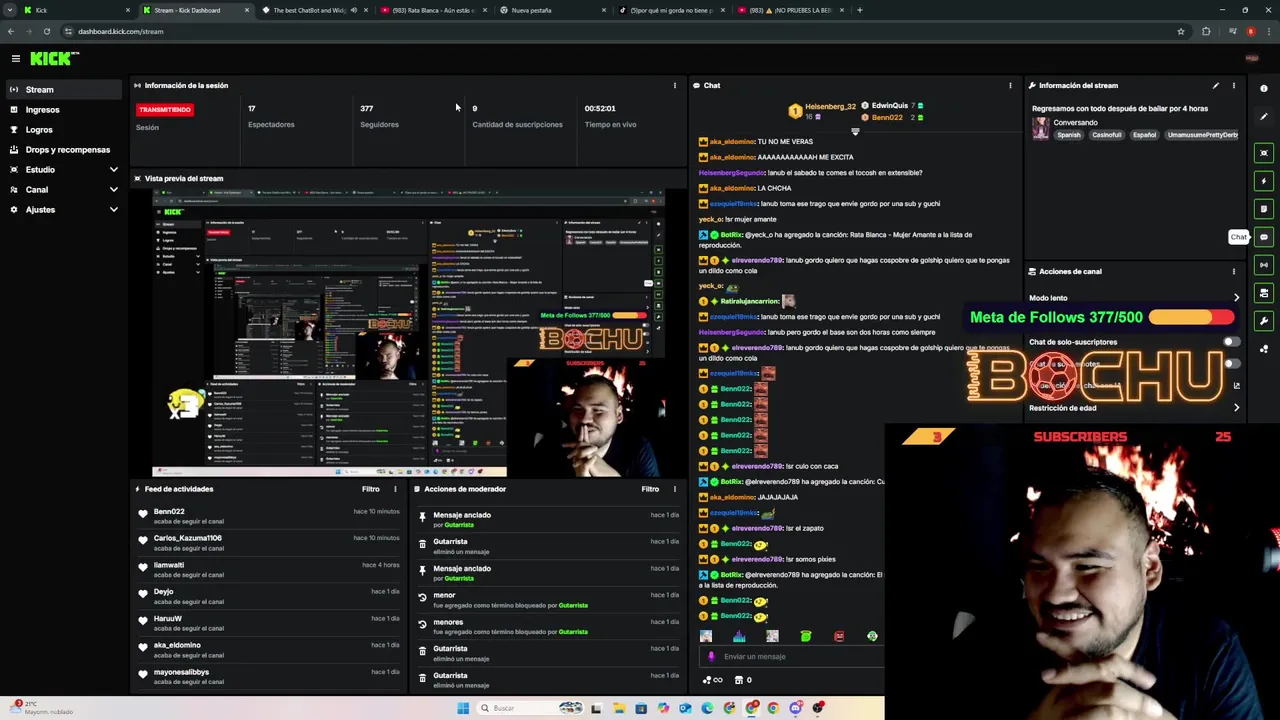Screen dimensions: 1280x720
Task: Toggle the Chat panel icon in toolbar
Action: [1264, 237]
